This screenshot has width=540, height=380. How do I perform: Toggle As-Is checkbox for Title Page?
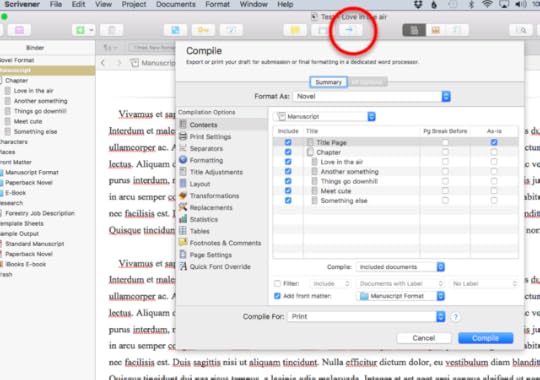coord(494,142)
